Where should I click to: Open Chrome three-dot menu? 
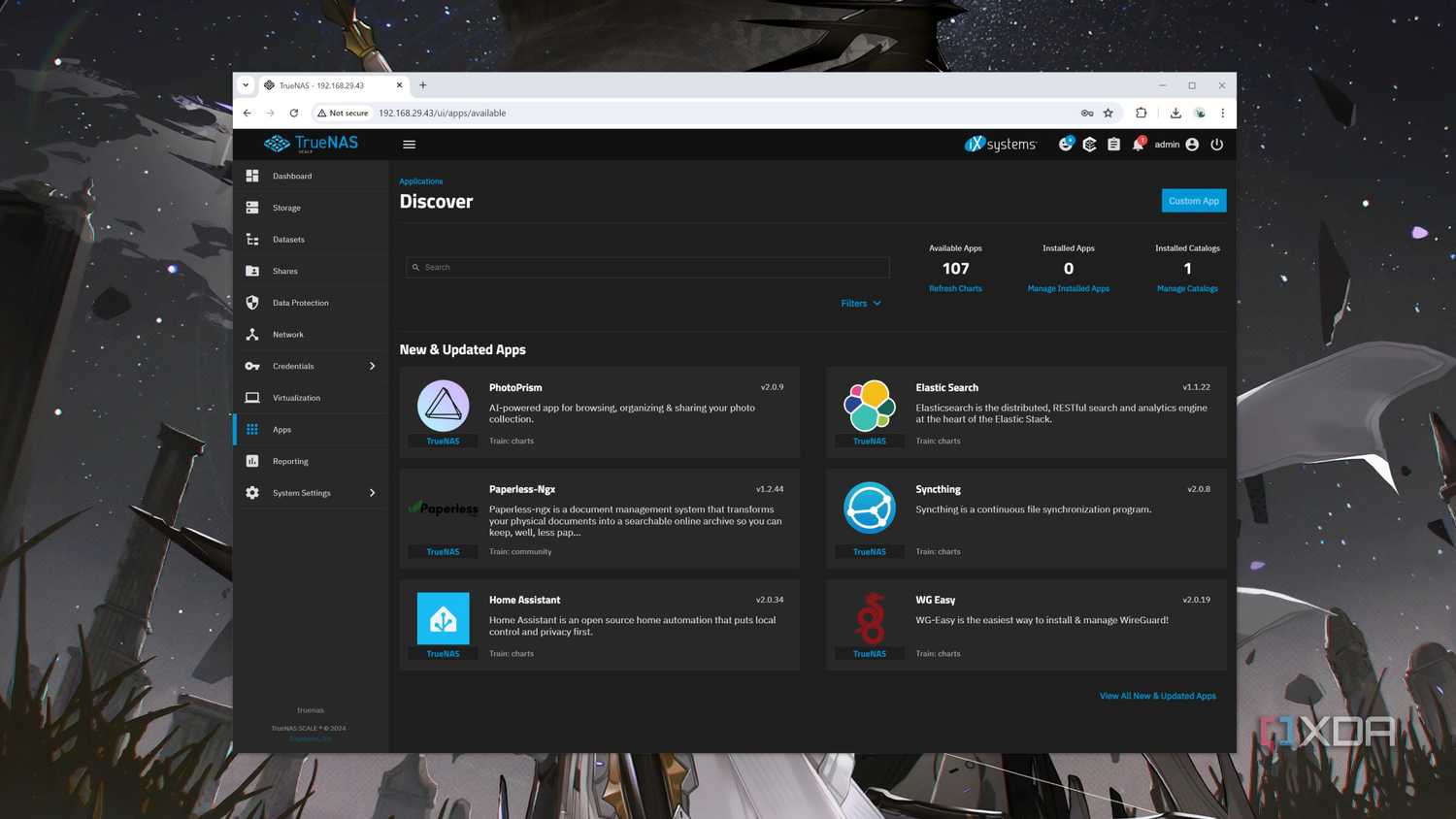1223,113
